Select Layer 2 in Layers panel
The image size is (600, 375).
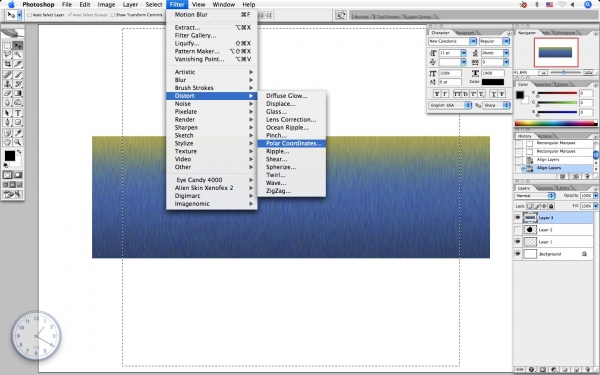[x=557, y=230]
